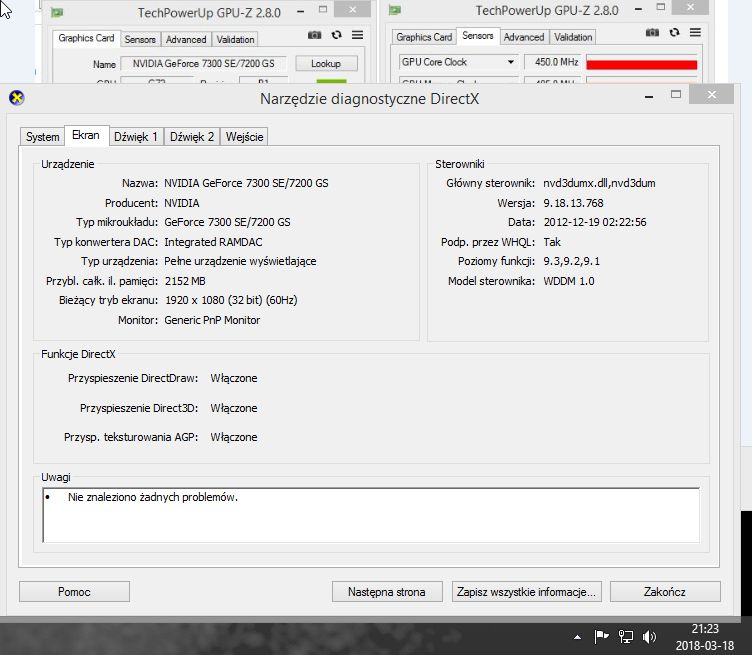The height and width of the screenshot is (655, 752).
Task: Close the DirectX diagnostic window
Action: click(x=712, y=94)
